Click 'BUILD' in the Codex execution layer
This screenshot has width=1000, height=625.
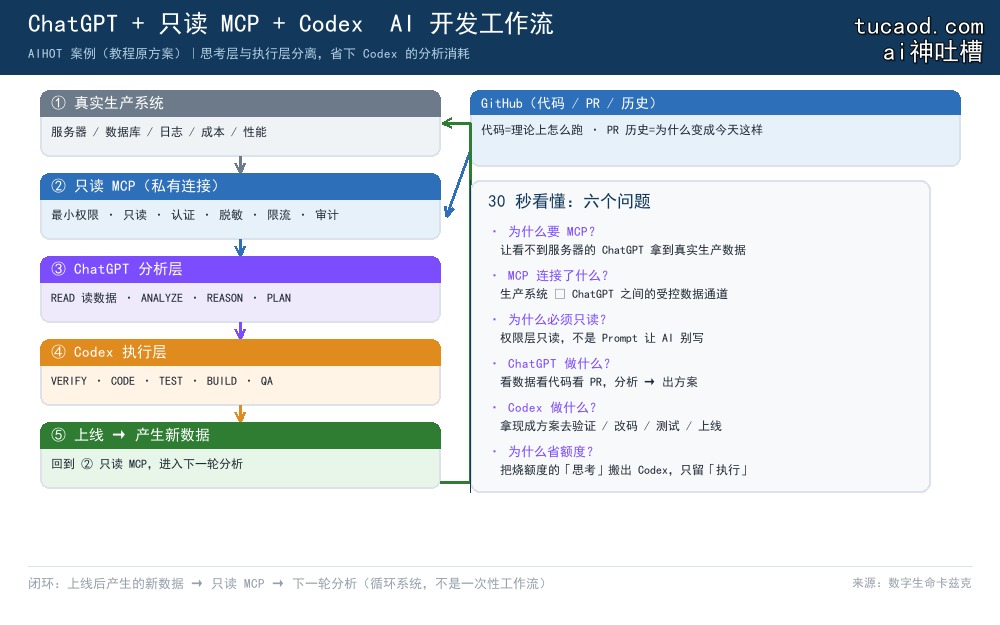(x=221, y=381)
